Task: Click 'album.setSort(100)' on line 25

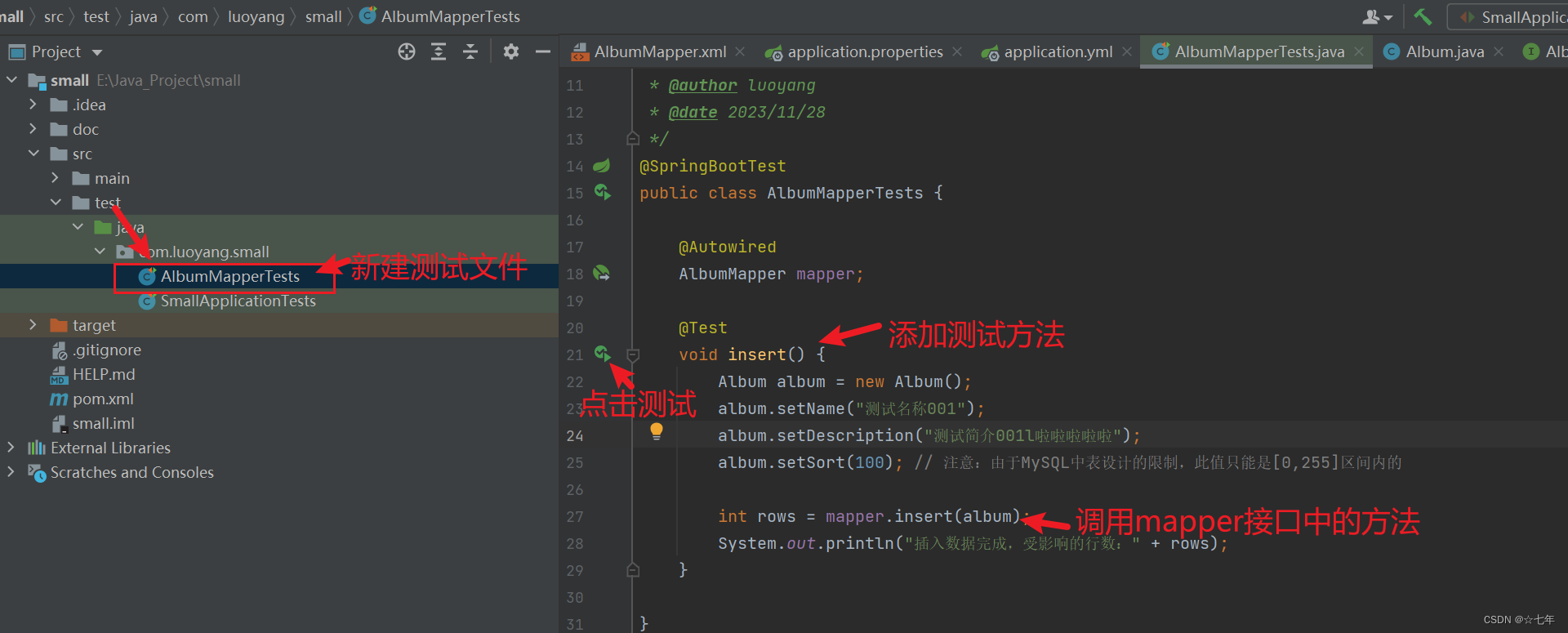Action: (806, 462)
